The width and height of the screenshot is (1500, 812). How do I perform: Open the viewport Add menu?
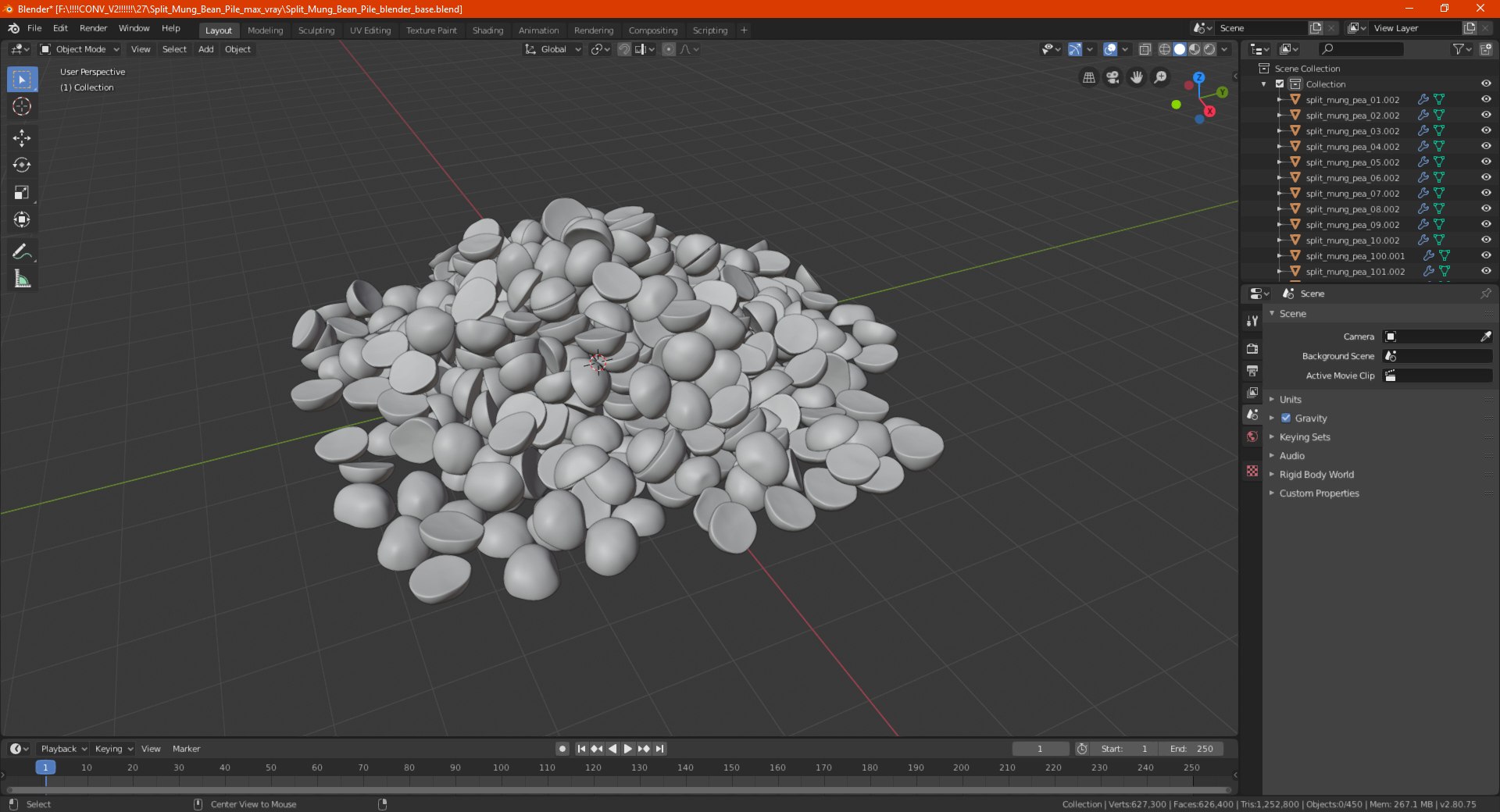(205, 49)
